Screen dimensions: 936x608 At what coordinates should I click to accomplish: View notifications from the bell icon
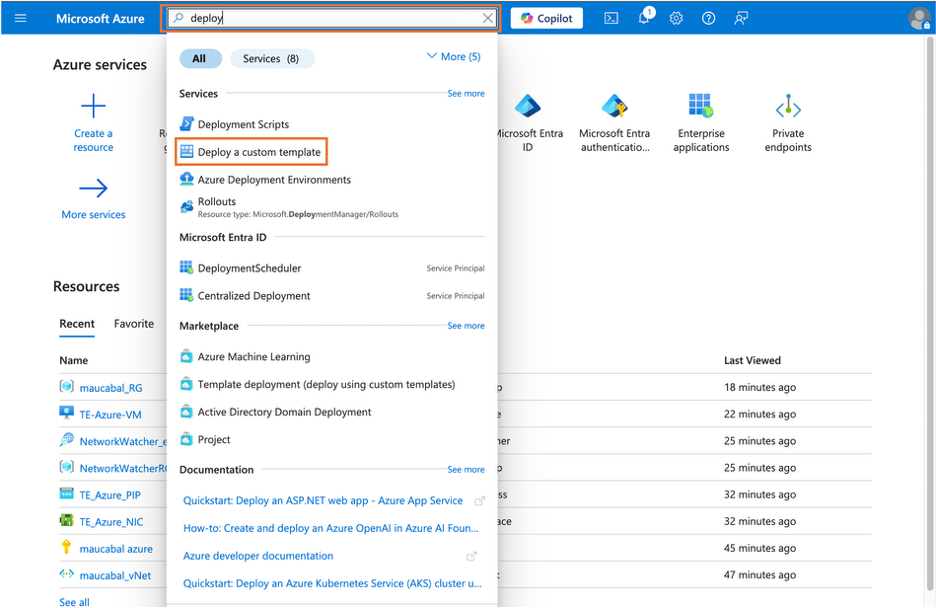point(644,17)
